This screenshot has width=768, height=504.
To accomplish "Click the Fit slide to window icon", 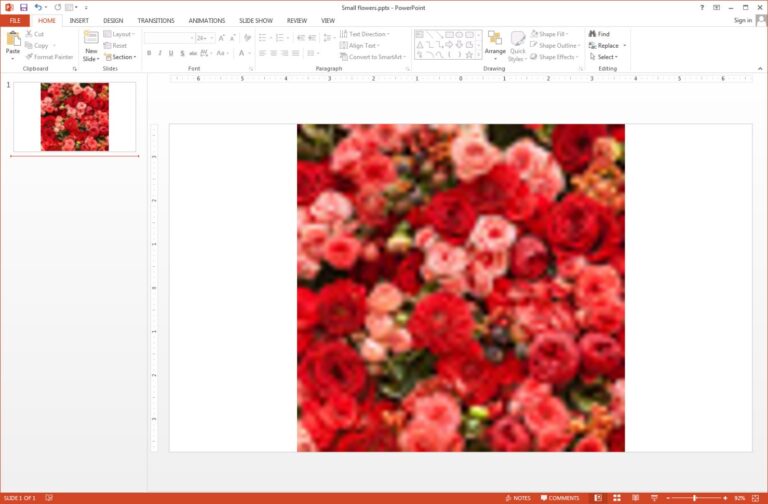I will (x=755, y=498).
